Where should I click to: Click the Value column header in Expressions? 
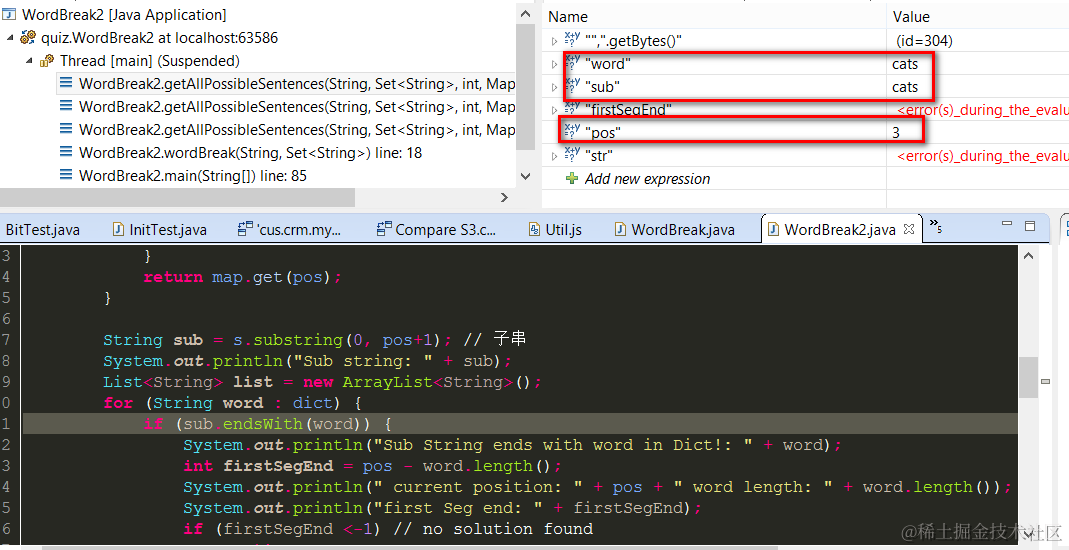(x=911, y=17)
